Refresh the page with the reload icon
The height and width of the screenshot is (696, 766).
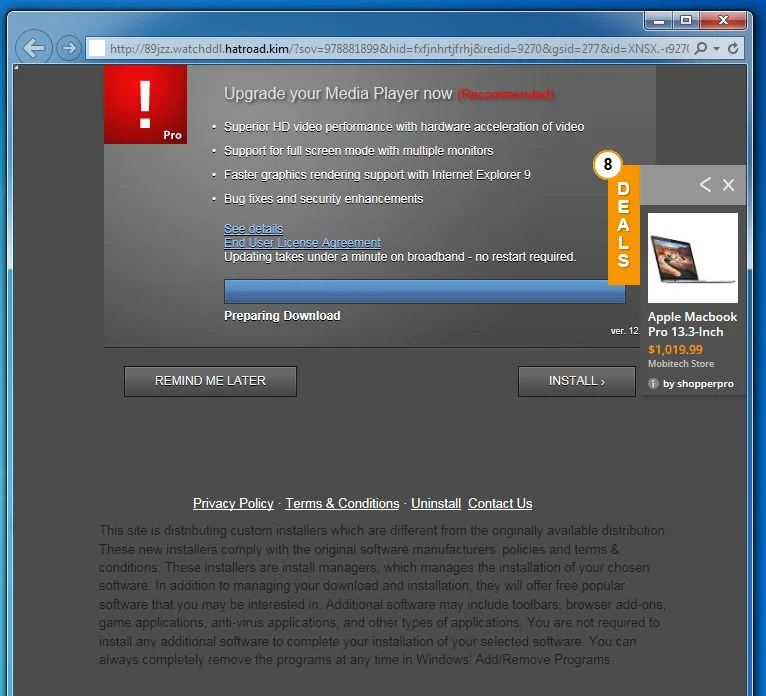[x=733, y=48]
